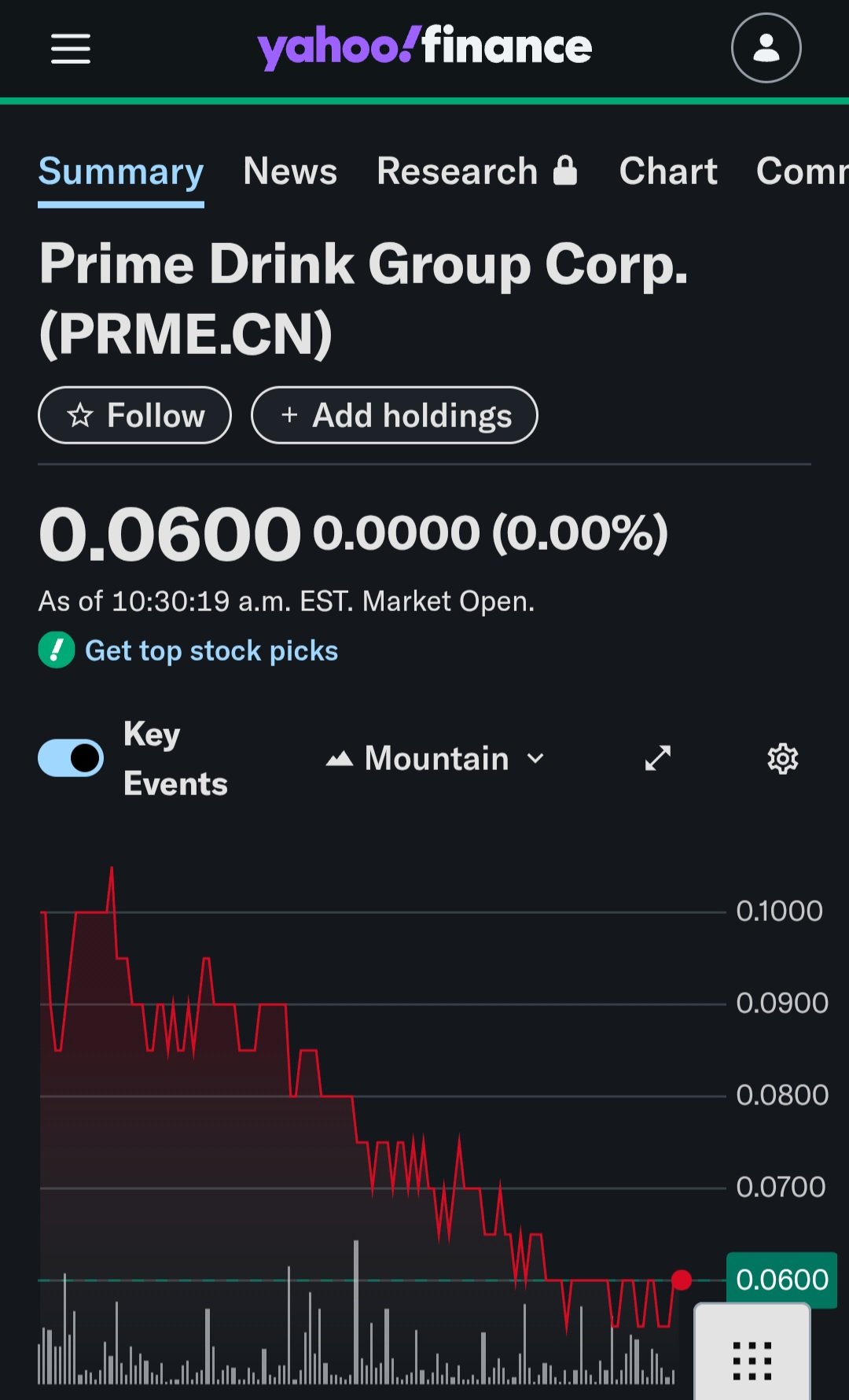Open the Mountain chart type dropdown
This screenshot has height=1400, width=849.
[x=436, y=759]
